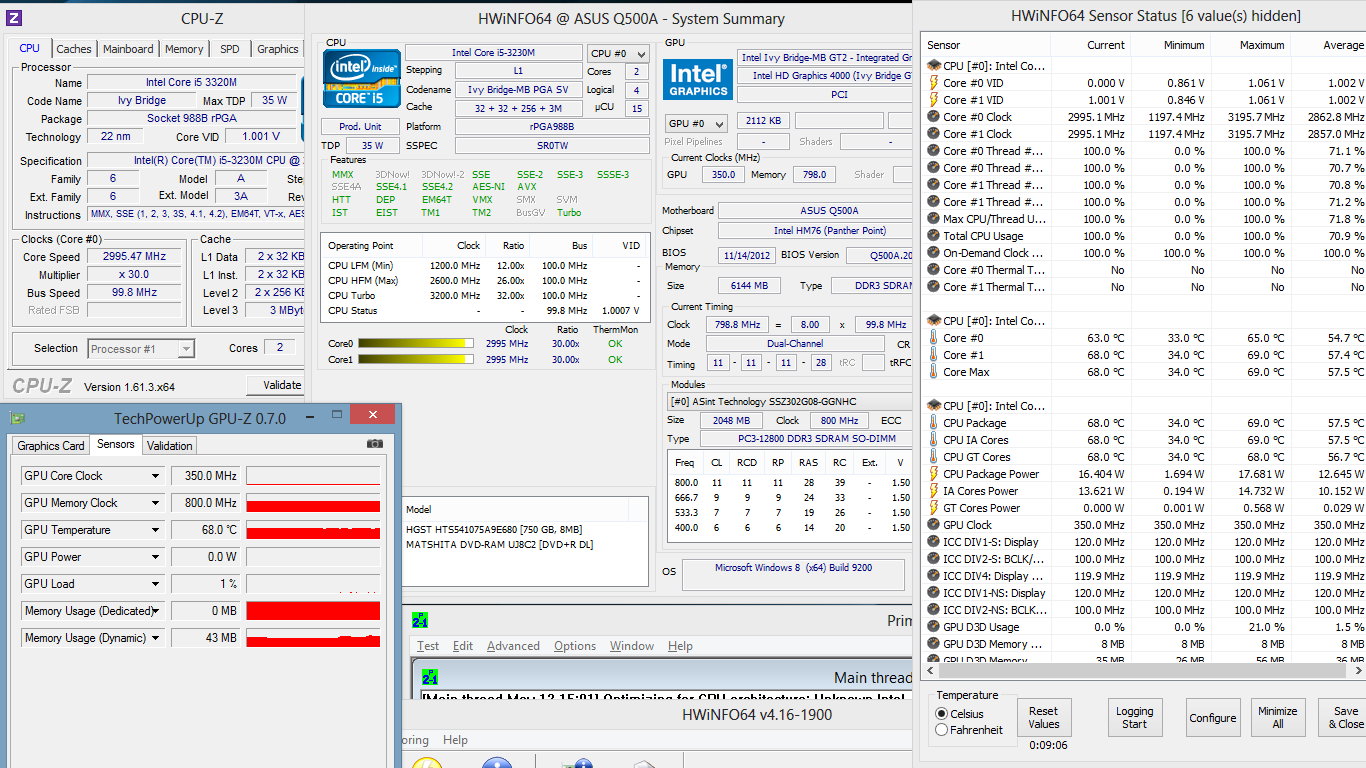Switch to the Caches tab in CPU-Z
The image size is (1366, 768).
pyautogui.click(x=74, y=49)
